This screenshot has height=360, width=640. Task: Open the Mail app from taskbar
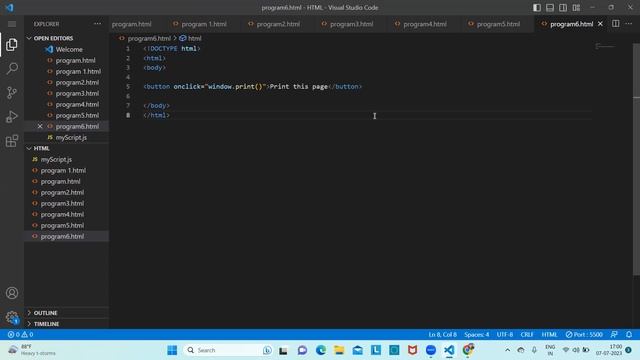click(x=358, y=350)
